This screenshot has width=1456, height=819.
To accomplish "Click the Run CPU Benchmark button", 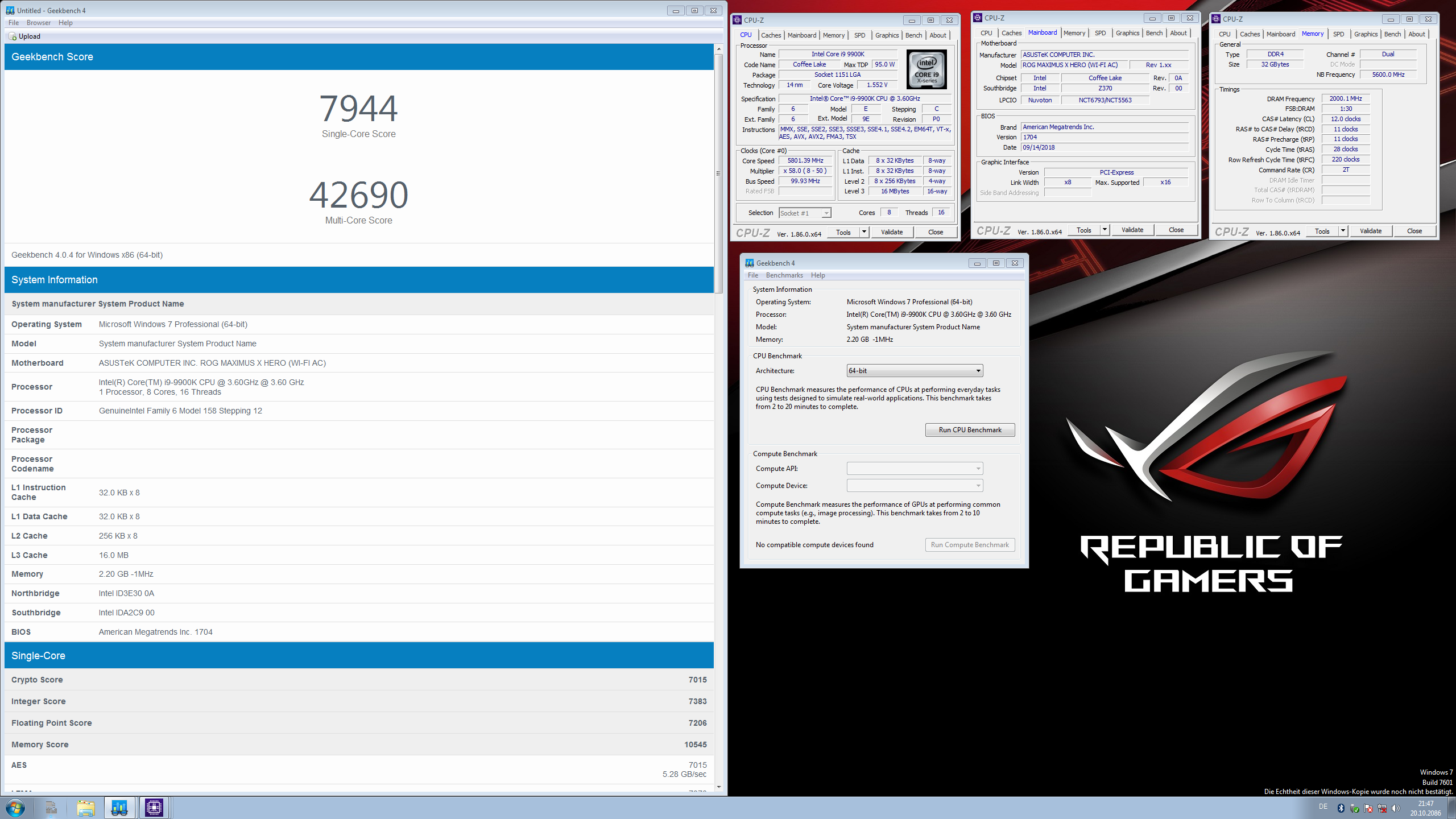I will point(970,430).
